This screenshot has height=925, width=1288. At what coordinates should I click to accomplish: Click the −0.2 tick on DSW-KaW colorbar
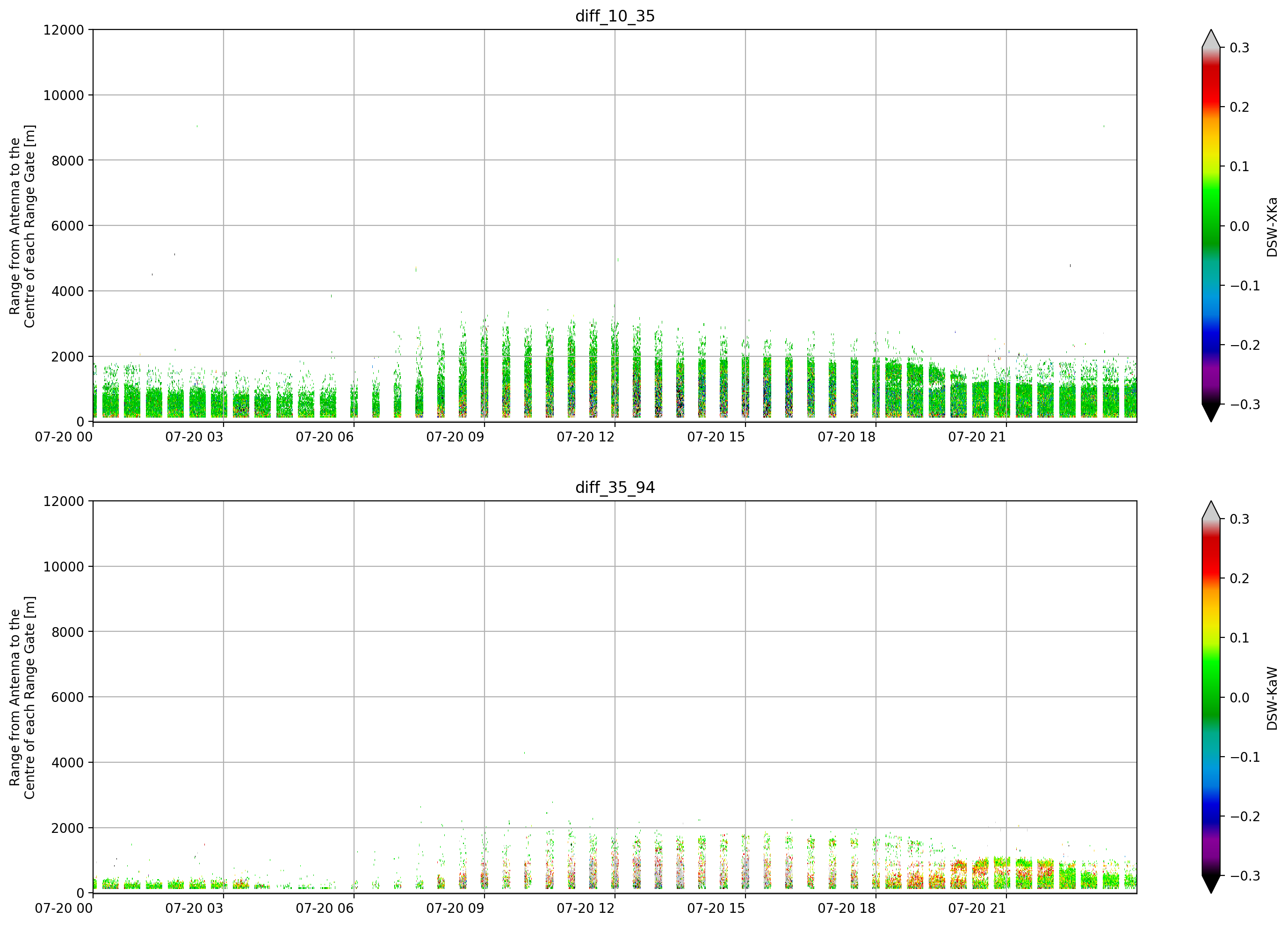1245,817
